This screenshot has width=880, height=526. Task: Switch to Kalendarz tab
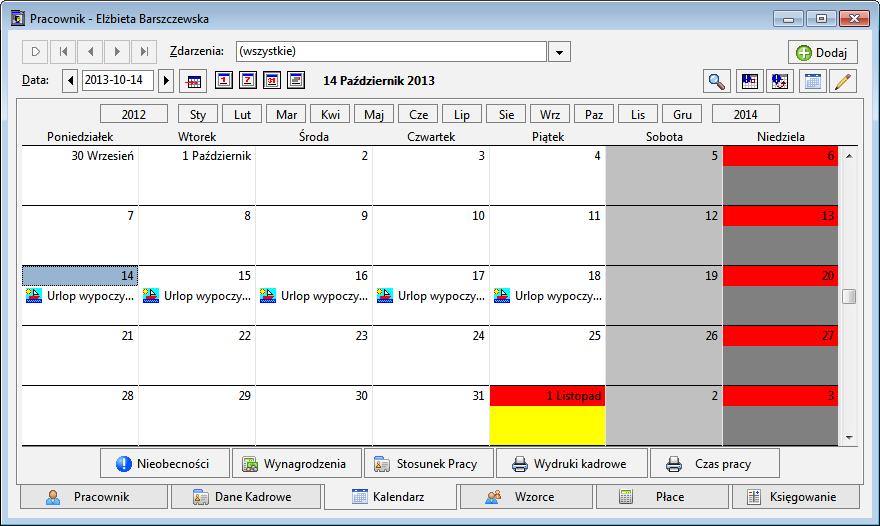point(391,496)
